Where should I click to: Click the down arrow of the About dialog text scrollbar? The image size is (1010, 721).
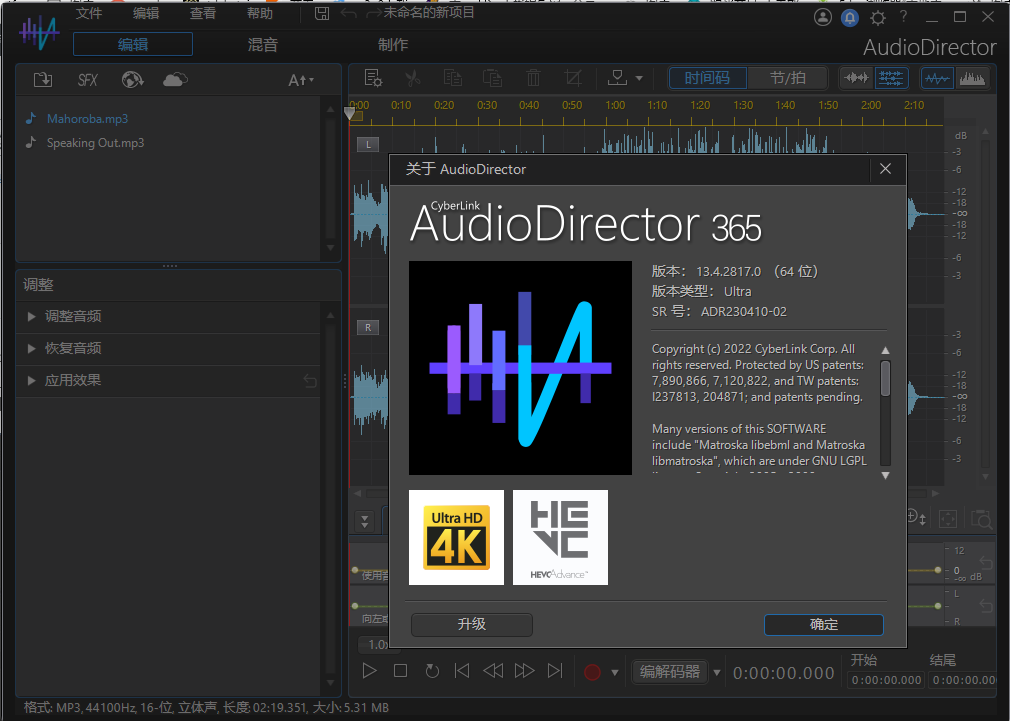point(886,476)
